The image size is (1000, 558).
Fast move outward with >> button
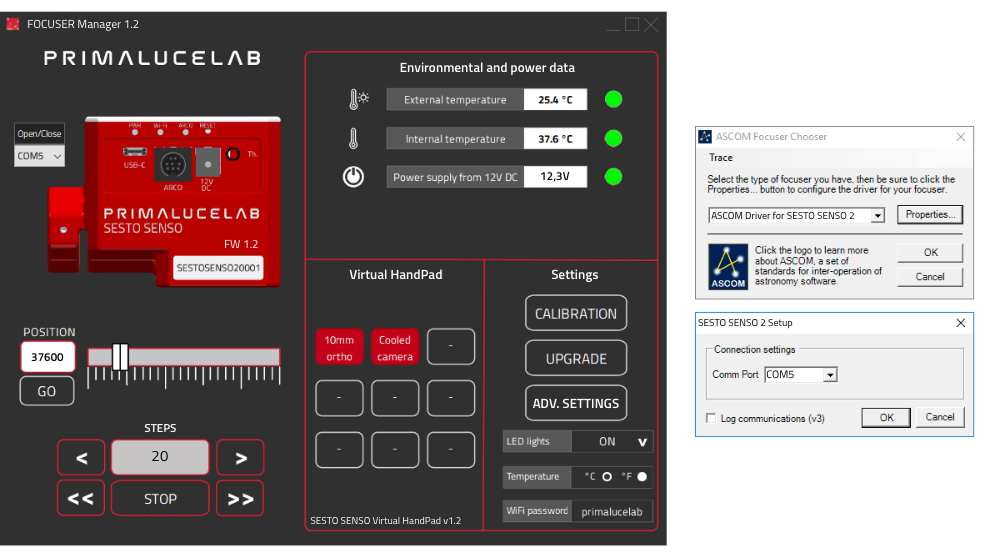[240, 498]
